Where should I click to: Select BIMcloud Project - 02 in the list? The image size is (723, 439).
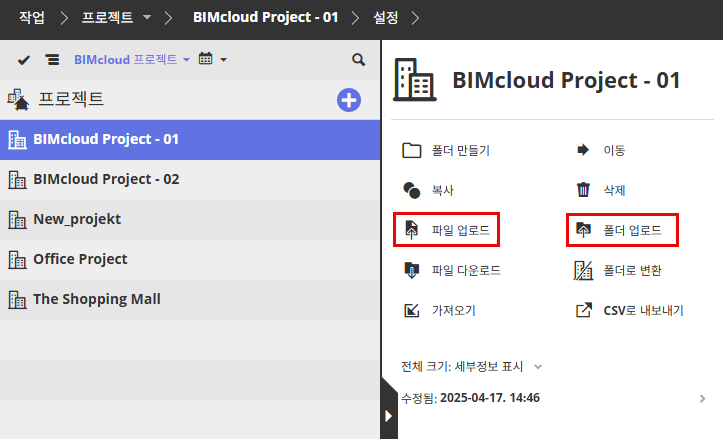coord(190,180)
